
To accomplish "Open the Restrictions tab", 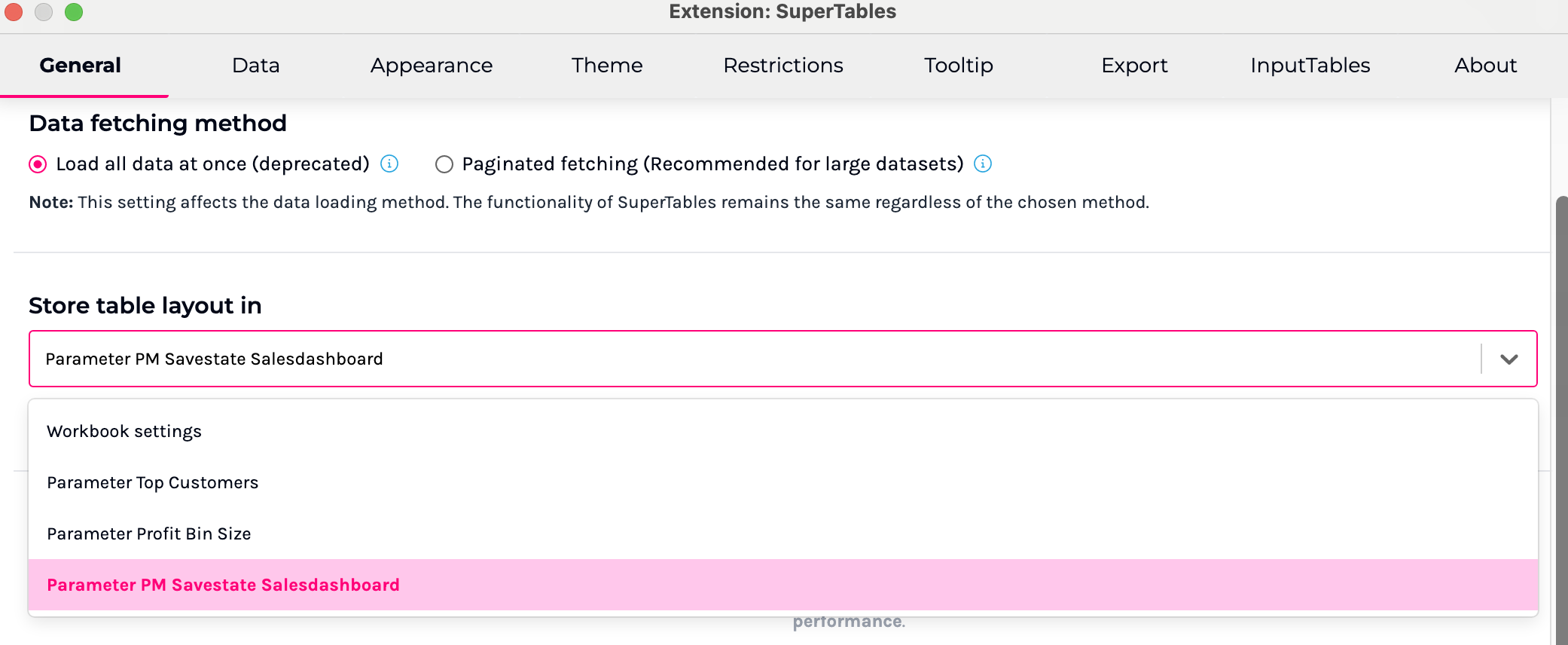I will coord(782,66).
